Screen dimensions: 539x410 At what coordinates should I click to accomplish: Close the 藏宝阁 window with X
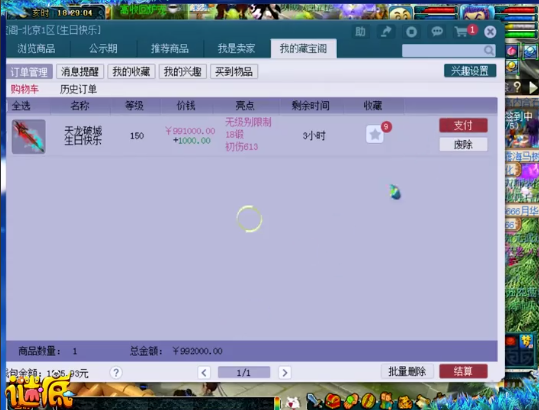point(490,32)
